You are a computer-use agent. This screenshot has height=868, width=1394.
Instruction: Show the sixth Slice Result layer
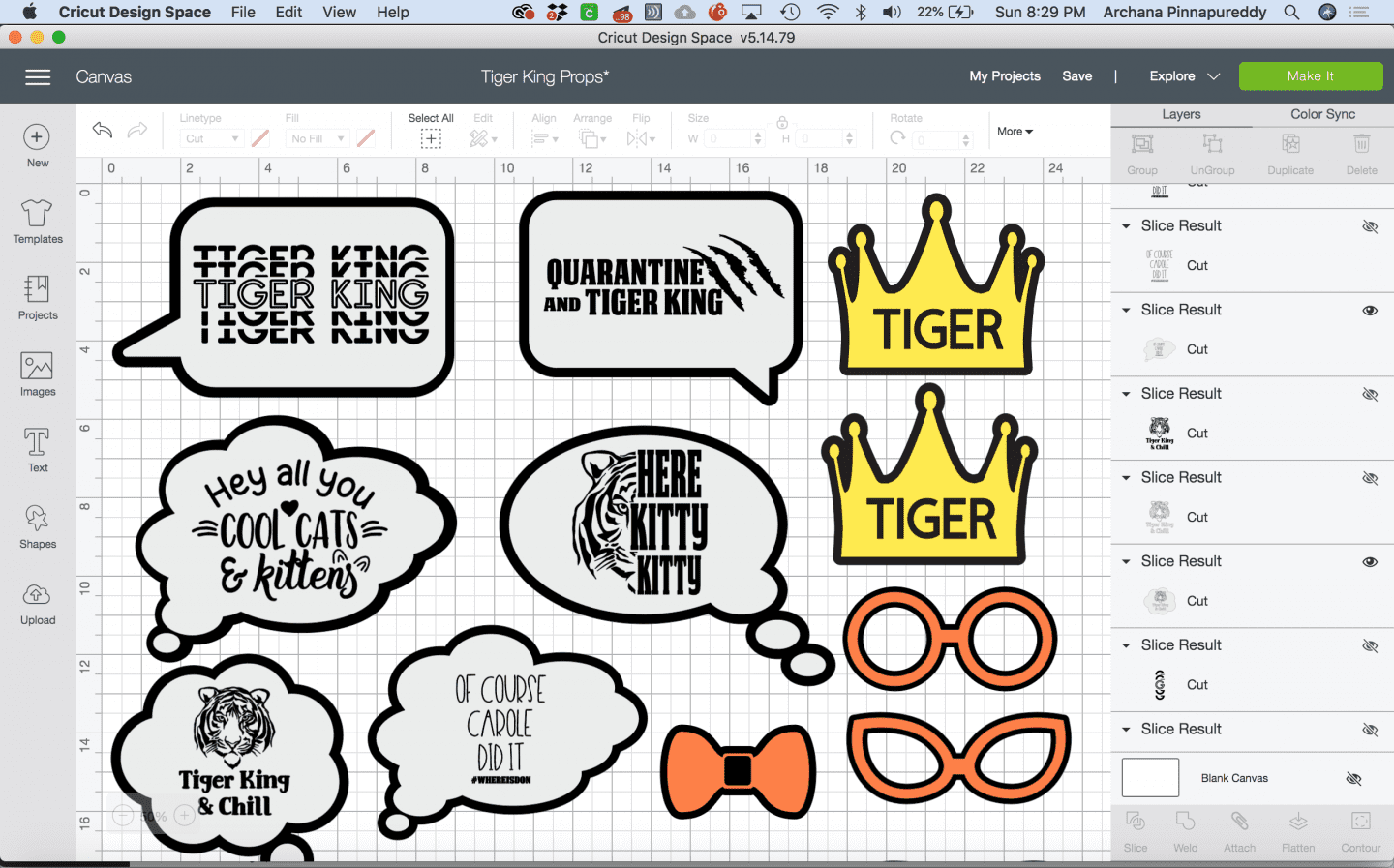click(1370, 645)
